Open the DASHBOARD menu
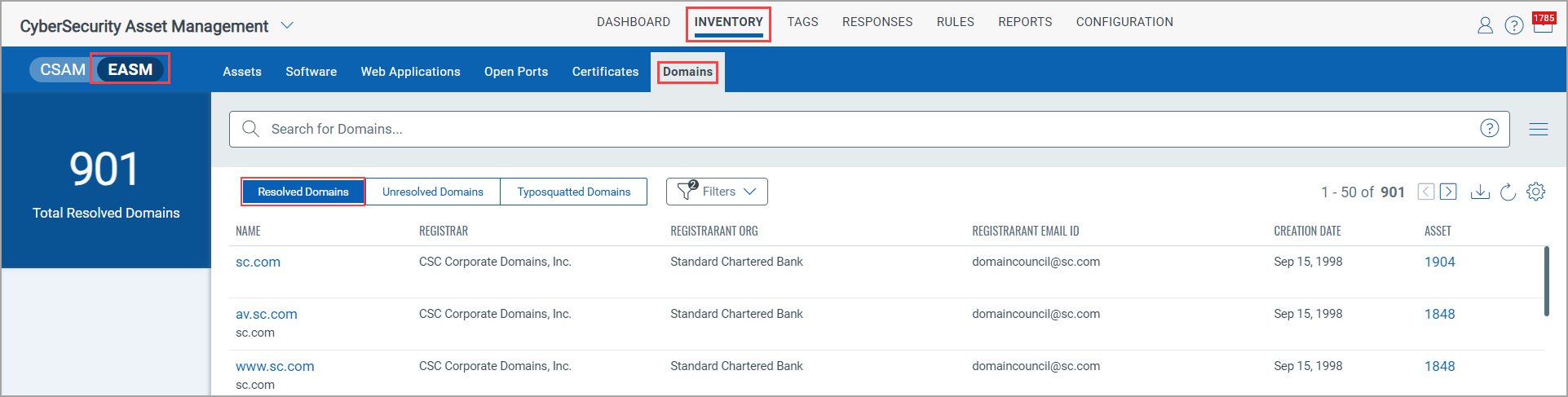This screenshot has height=397, width=1568. [x=634, y=22]
